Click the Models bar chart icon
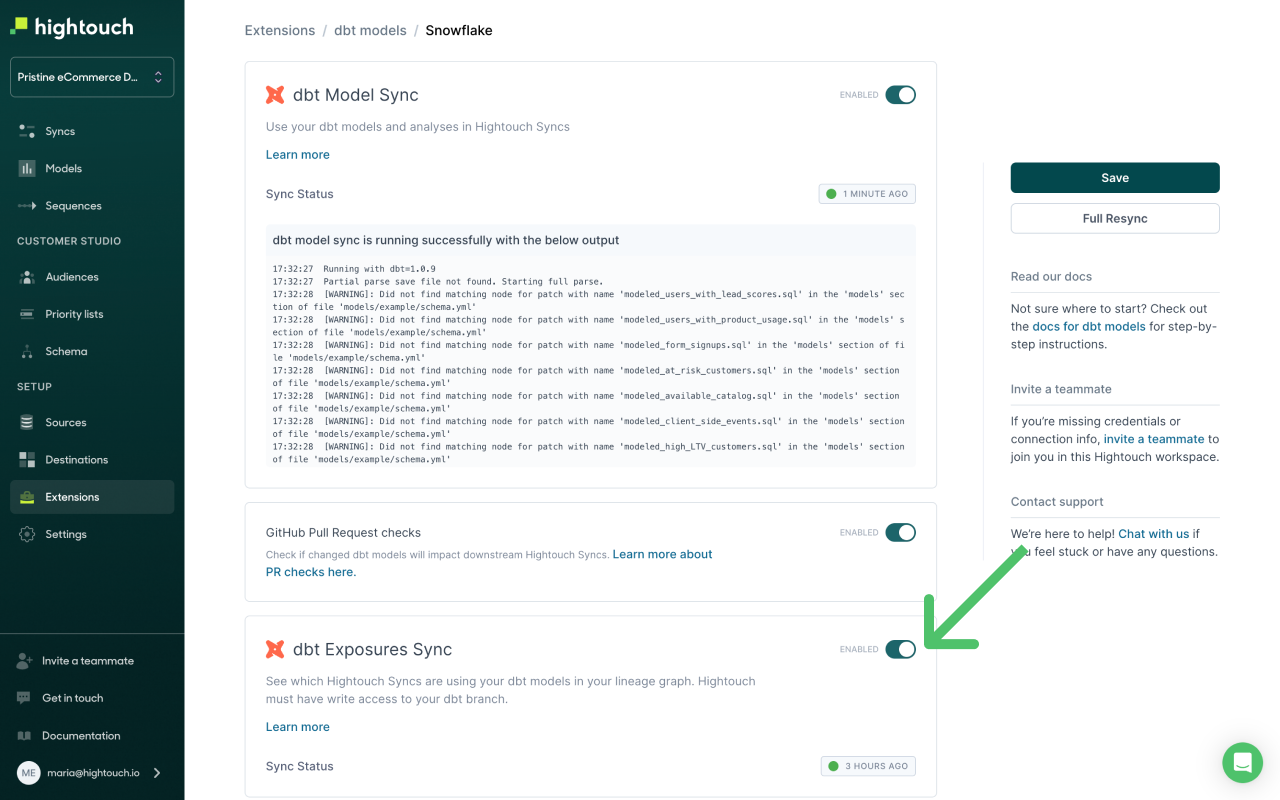The height and width of the screenshot is (800, 1280). point(27,168)
